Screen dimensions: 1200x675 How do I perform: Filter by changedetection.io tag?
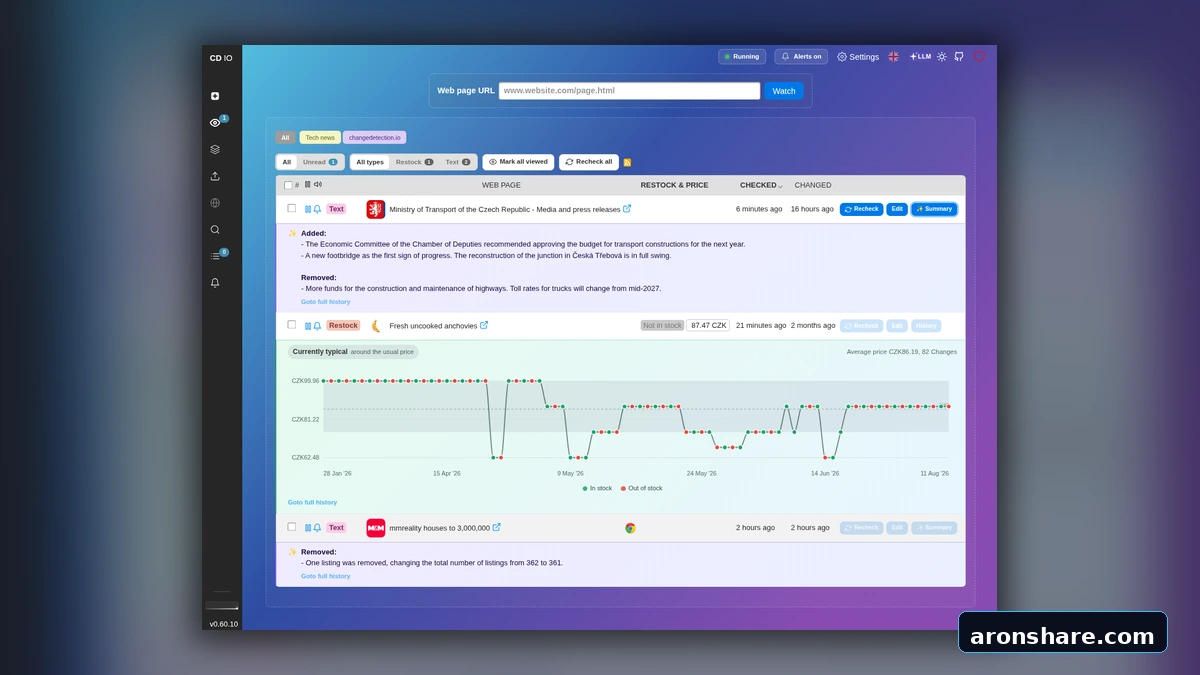click(x=374, y=138)
